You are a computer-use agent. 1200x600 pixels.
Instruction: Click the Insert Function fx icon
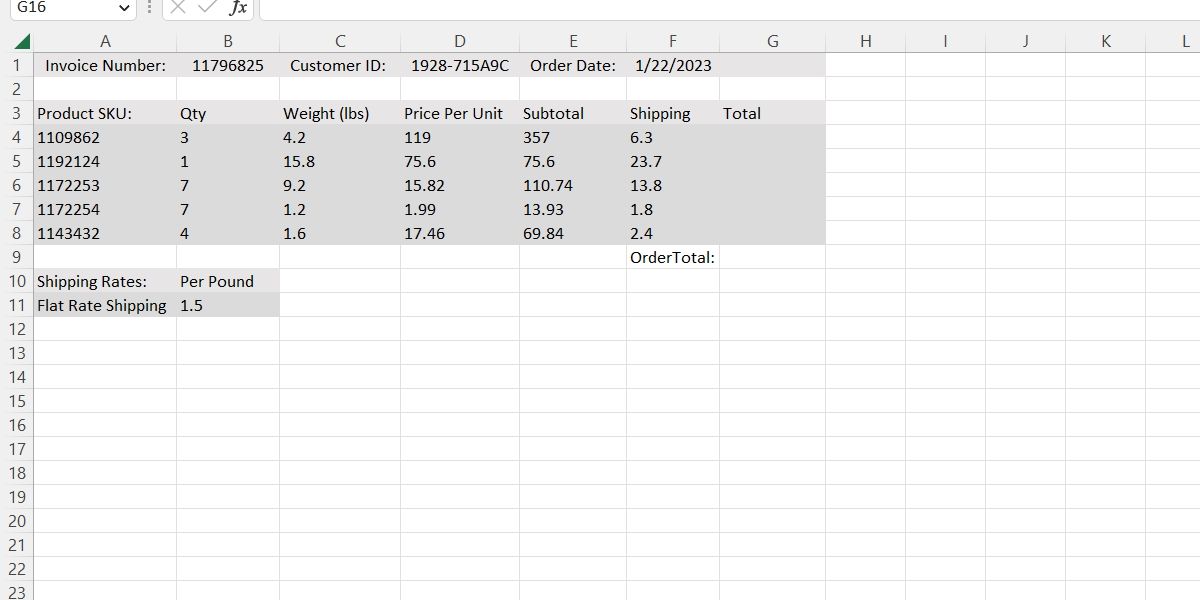pyautogui.click(x=238, y=8)
